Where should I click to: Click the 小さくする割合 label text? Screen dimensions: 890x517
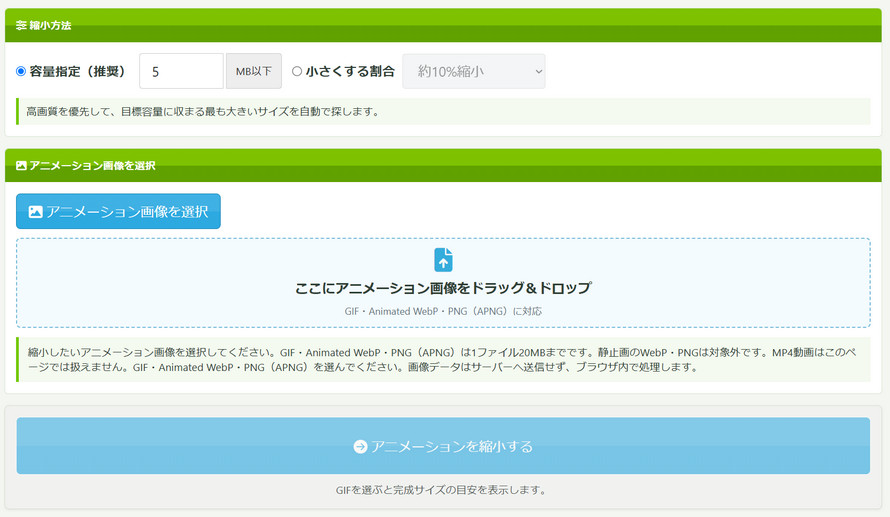[350, 72]
